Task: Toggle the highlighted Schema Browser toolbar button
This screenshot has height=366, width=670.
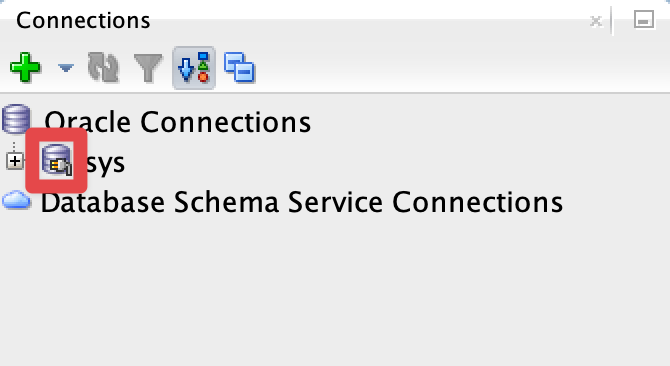Action: coord(194,68)
